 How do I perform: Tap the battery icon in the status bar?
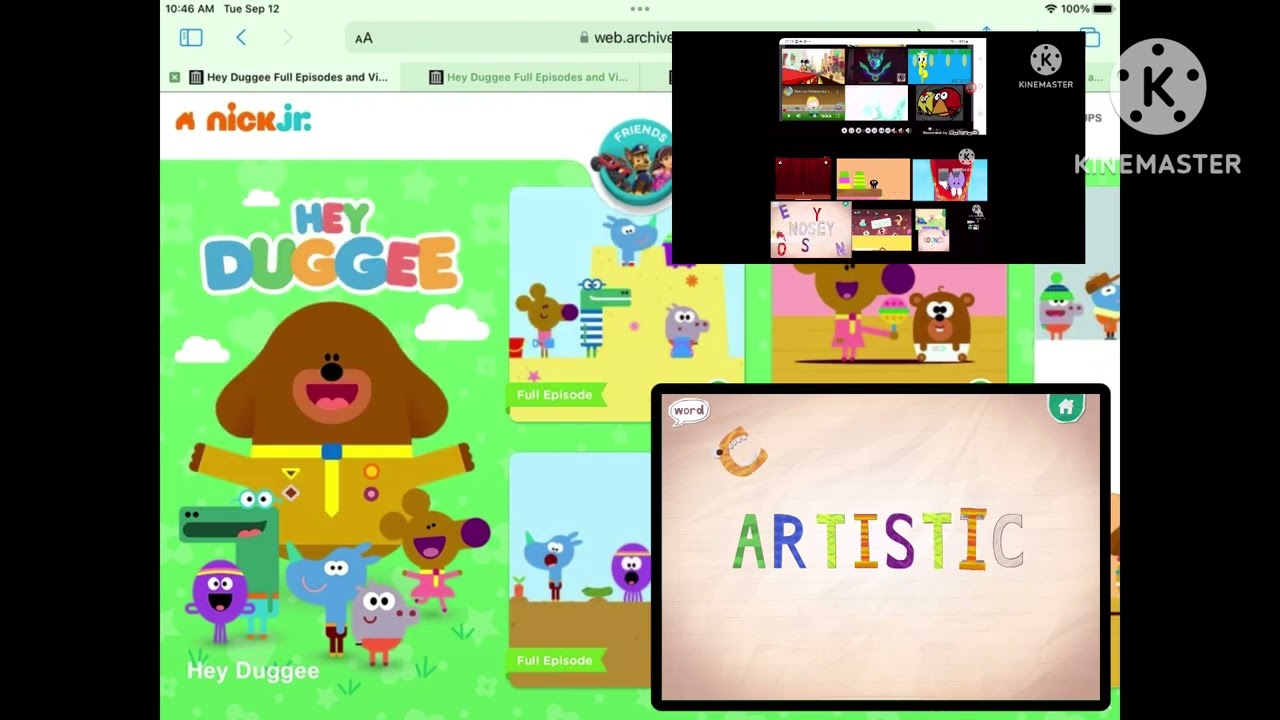[1103, 9]
